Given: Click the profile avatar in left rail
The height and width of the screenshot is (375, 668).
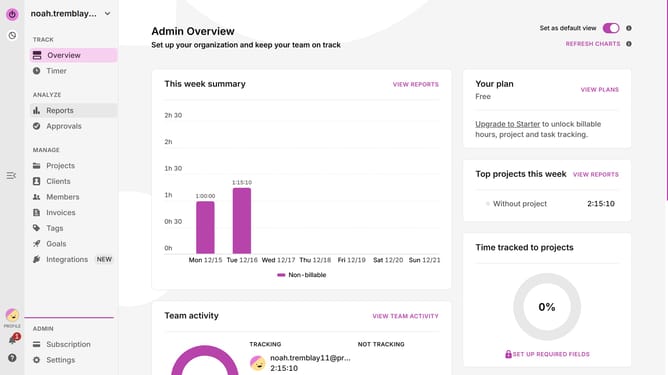Looking at the screenshot, I should pos(12,315).
